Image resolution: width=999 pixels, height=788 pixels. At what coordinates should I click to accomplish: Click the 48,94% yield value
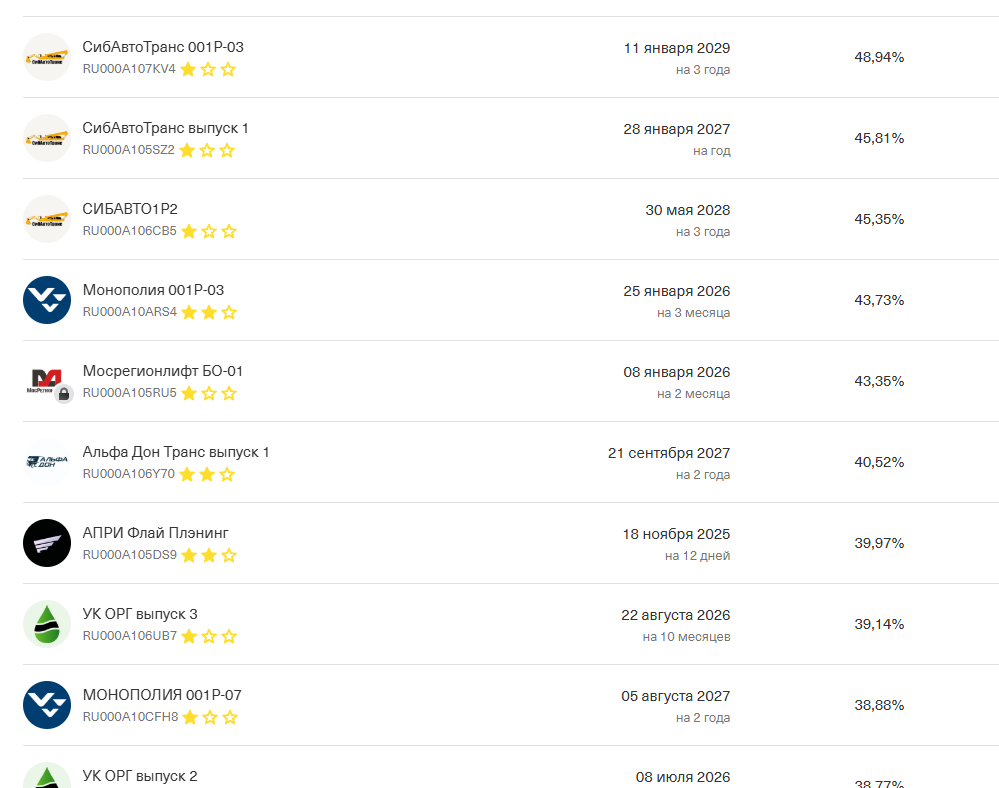[879, 58]
